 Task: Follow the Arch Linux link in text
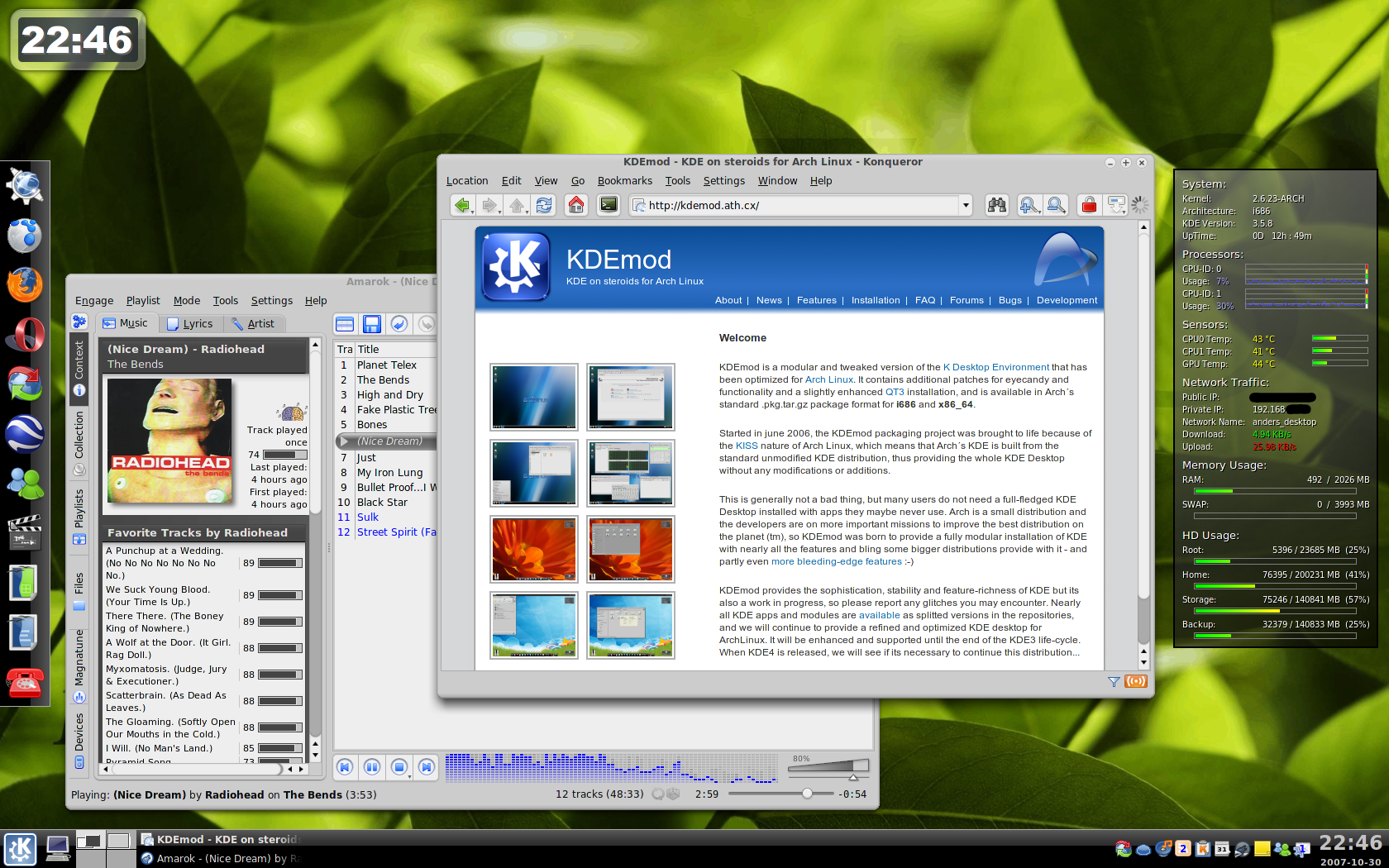[829, 379]
